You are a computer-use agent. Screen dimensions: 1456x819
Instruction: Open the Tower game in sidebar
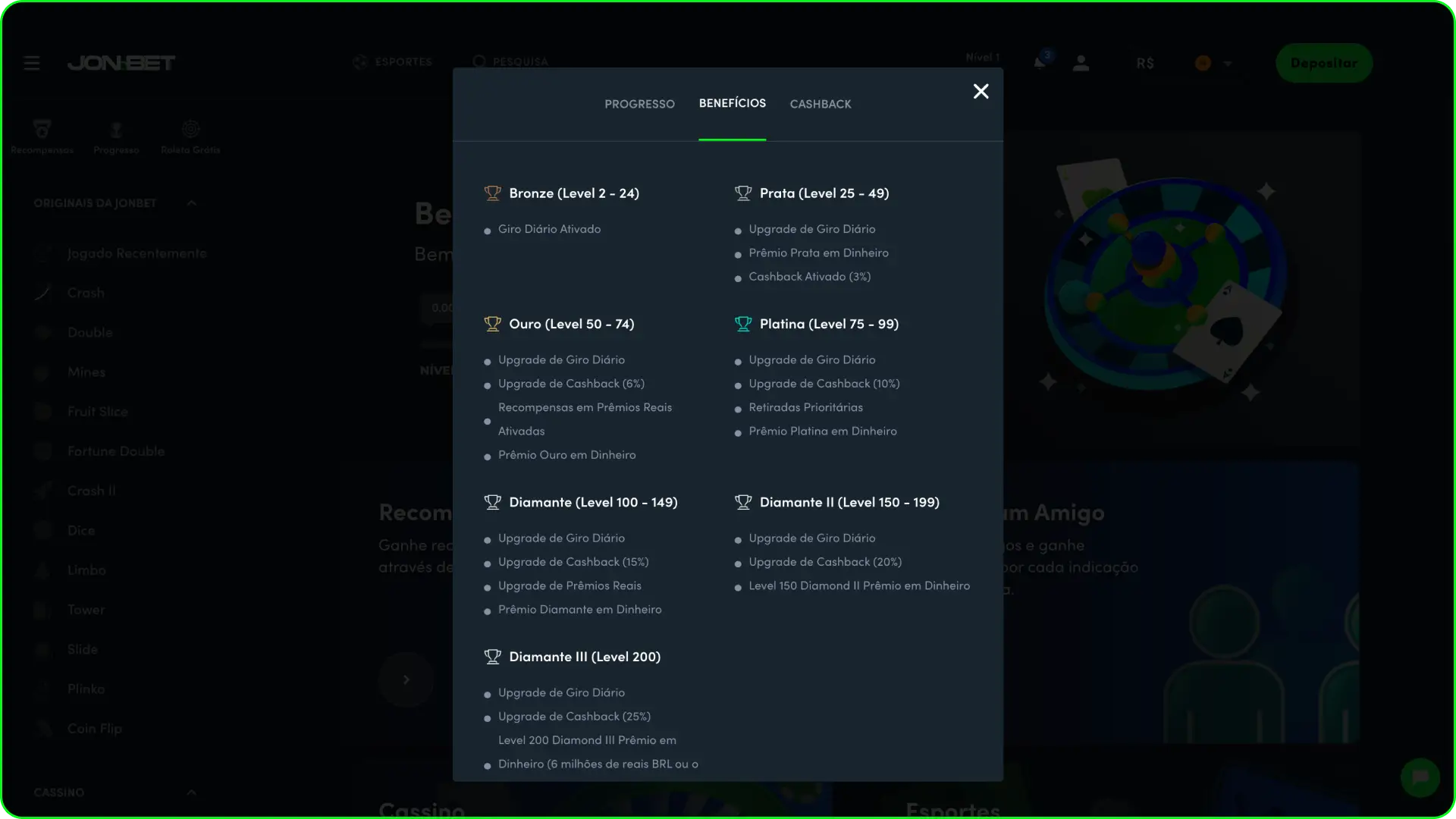pos(70,610)
